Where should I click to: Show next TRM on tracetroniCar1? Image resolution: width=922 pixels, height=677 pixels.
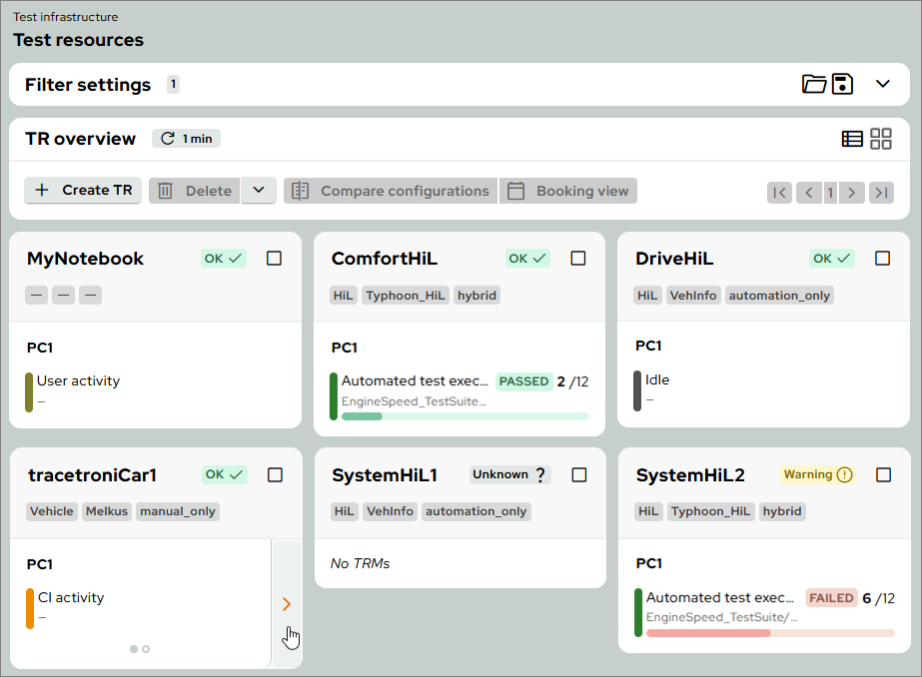tap(286, 604)
